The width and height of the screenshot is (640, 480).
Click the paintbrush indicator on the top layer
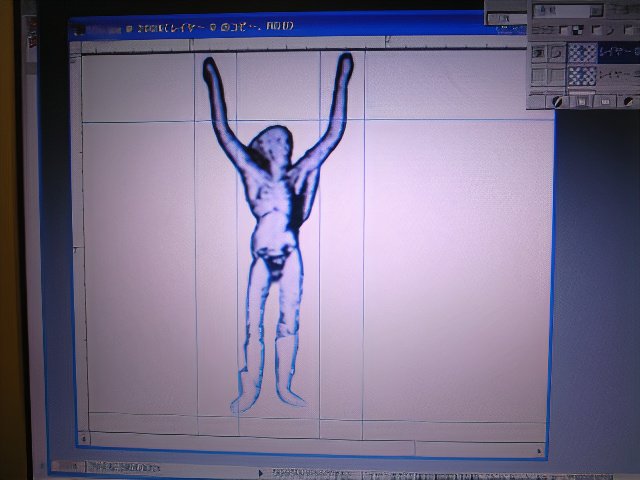coord(556,52)
